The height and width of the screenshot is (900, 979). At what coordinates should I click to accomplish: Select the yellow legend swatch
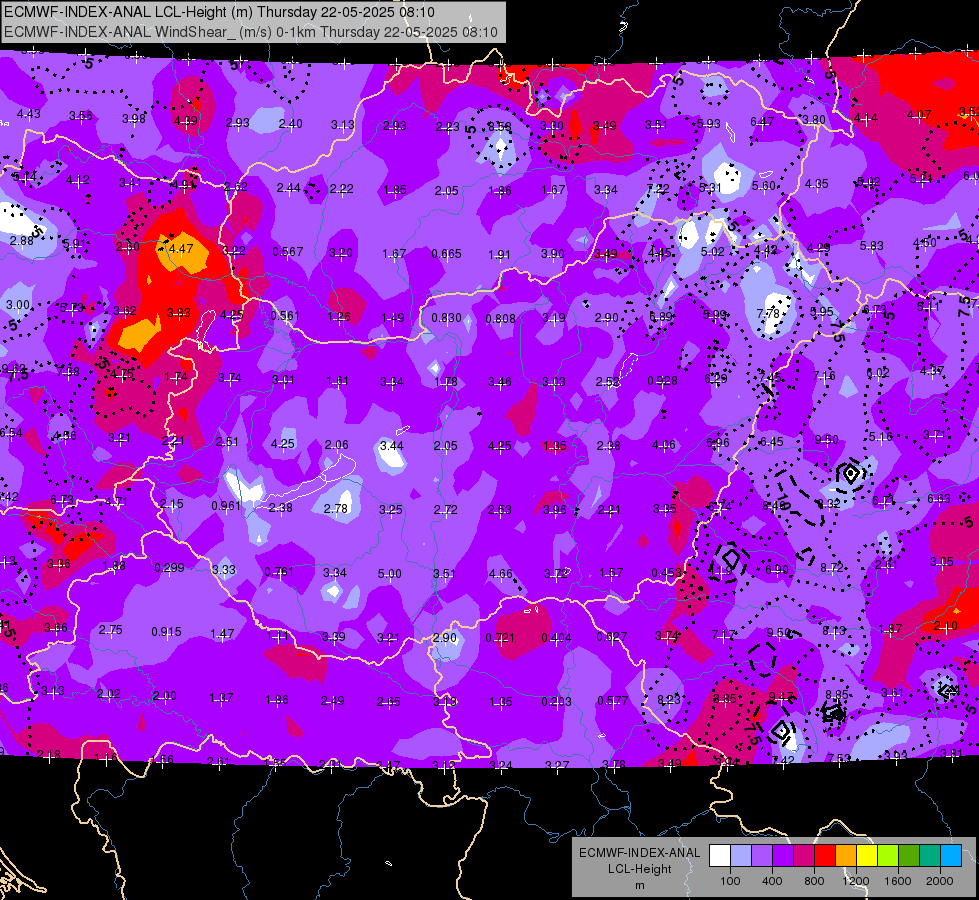[x=867, y=856]
